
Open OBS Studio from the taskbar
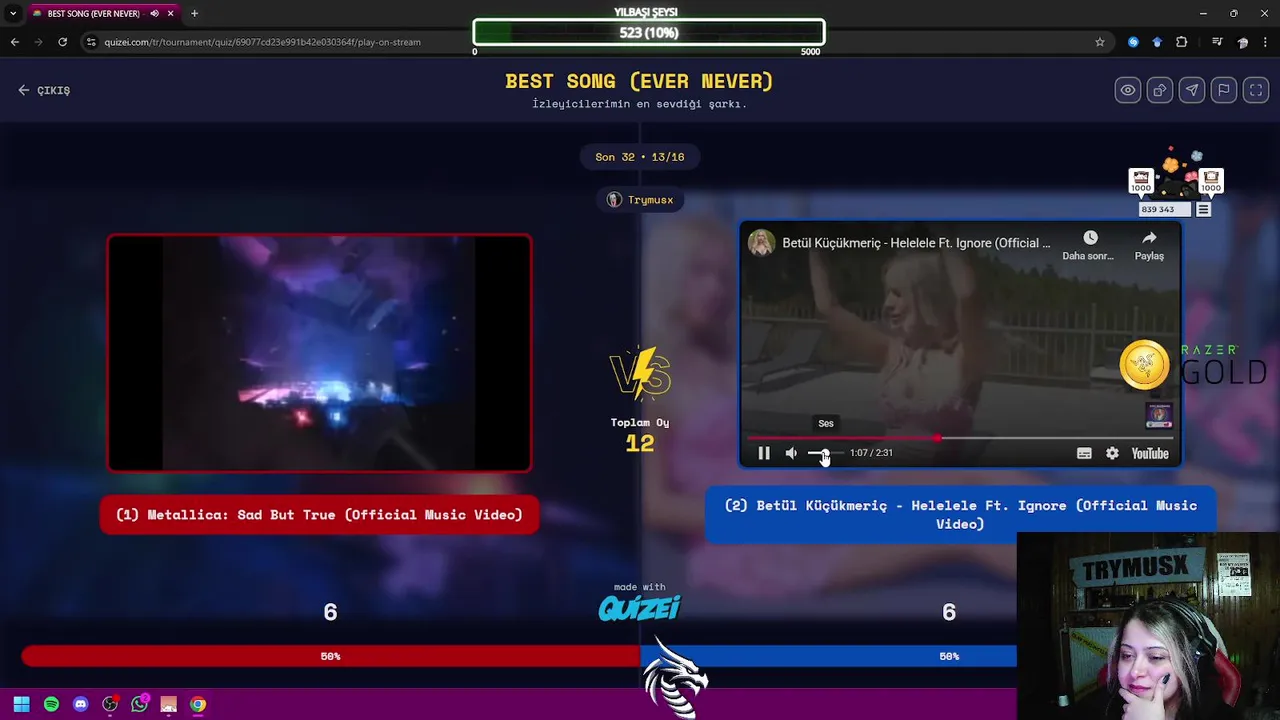coord(110,704)
